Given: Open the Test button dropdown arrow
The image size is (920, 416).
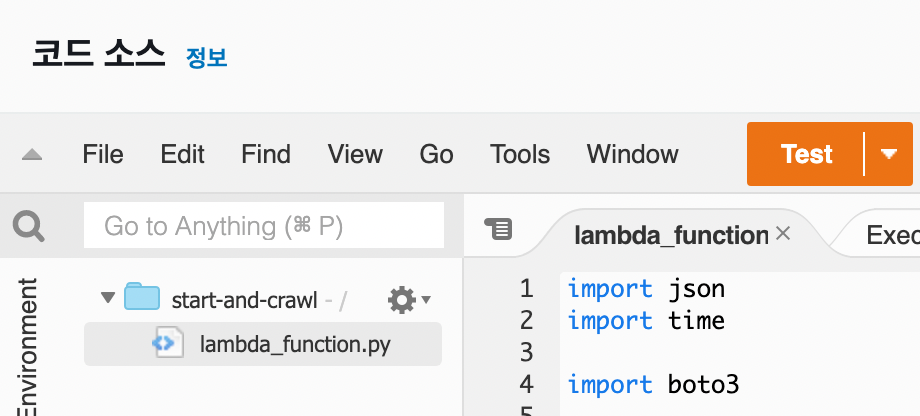Looking at the screenshot, I should pyautogui.click(x=889, y=154).
